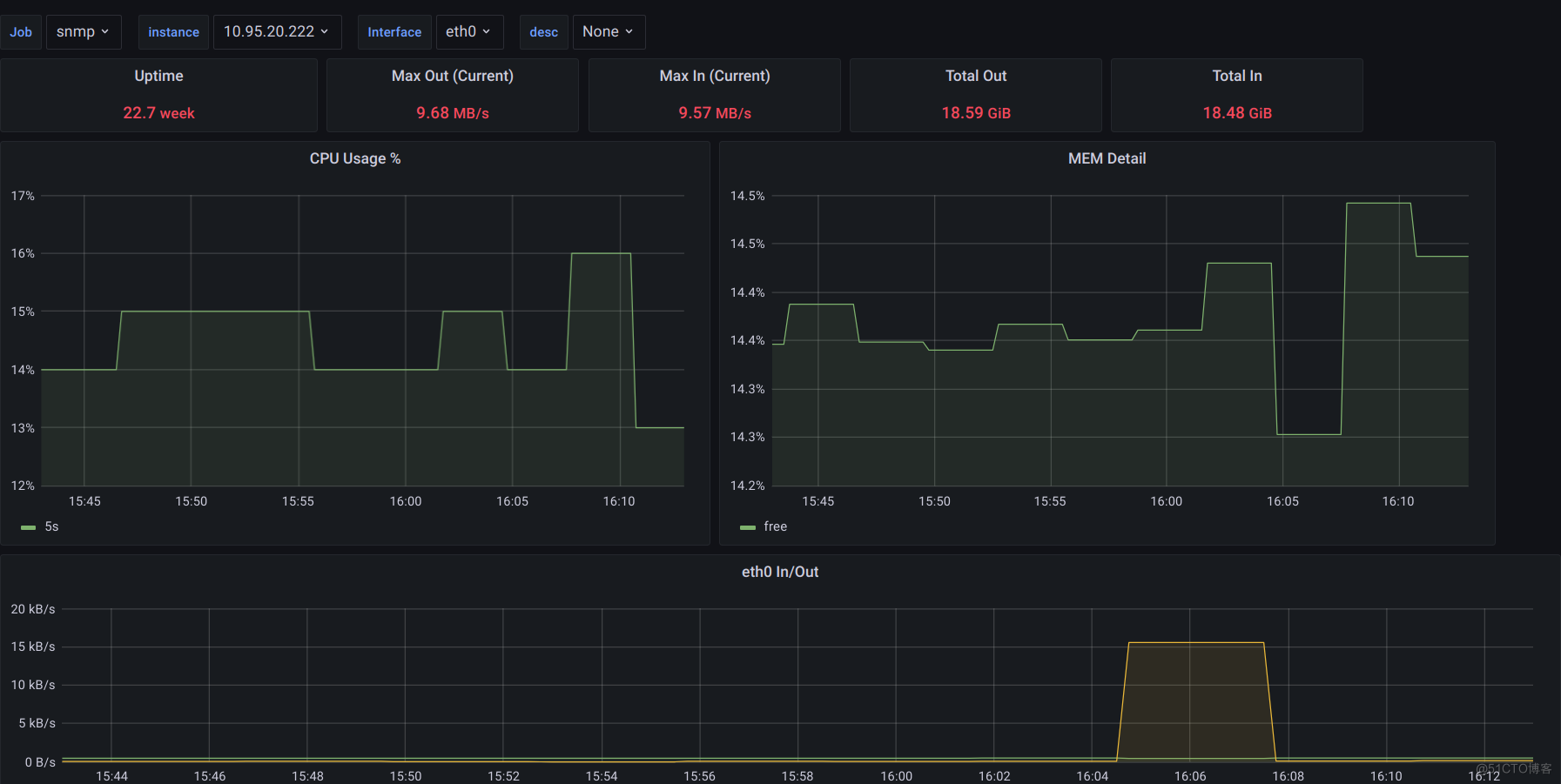Click the 9.68 MB/s max out value

click(x=453, y=113)
